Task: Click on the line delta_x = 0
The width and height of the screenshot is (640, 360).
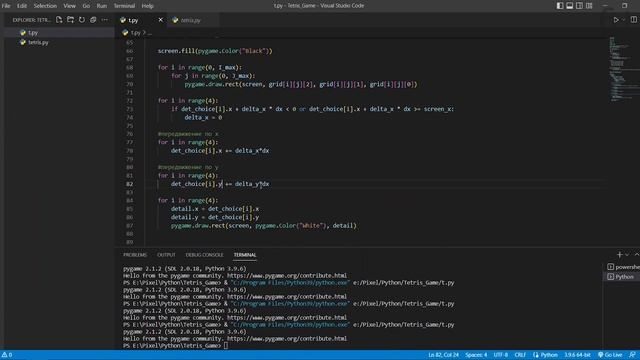Action: (203, 118)
